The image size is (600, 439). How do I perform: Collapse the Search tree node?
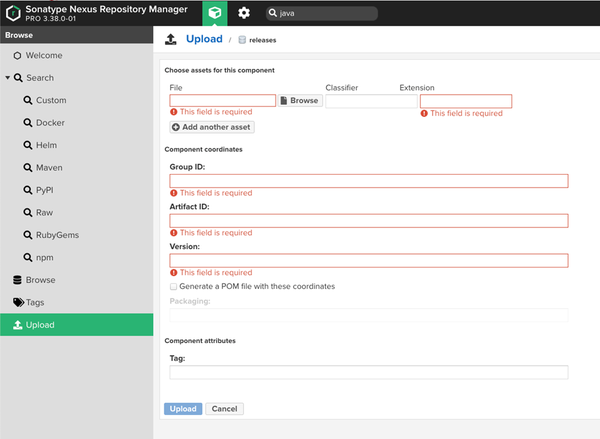point(7,78)
